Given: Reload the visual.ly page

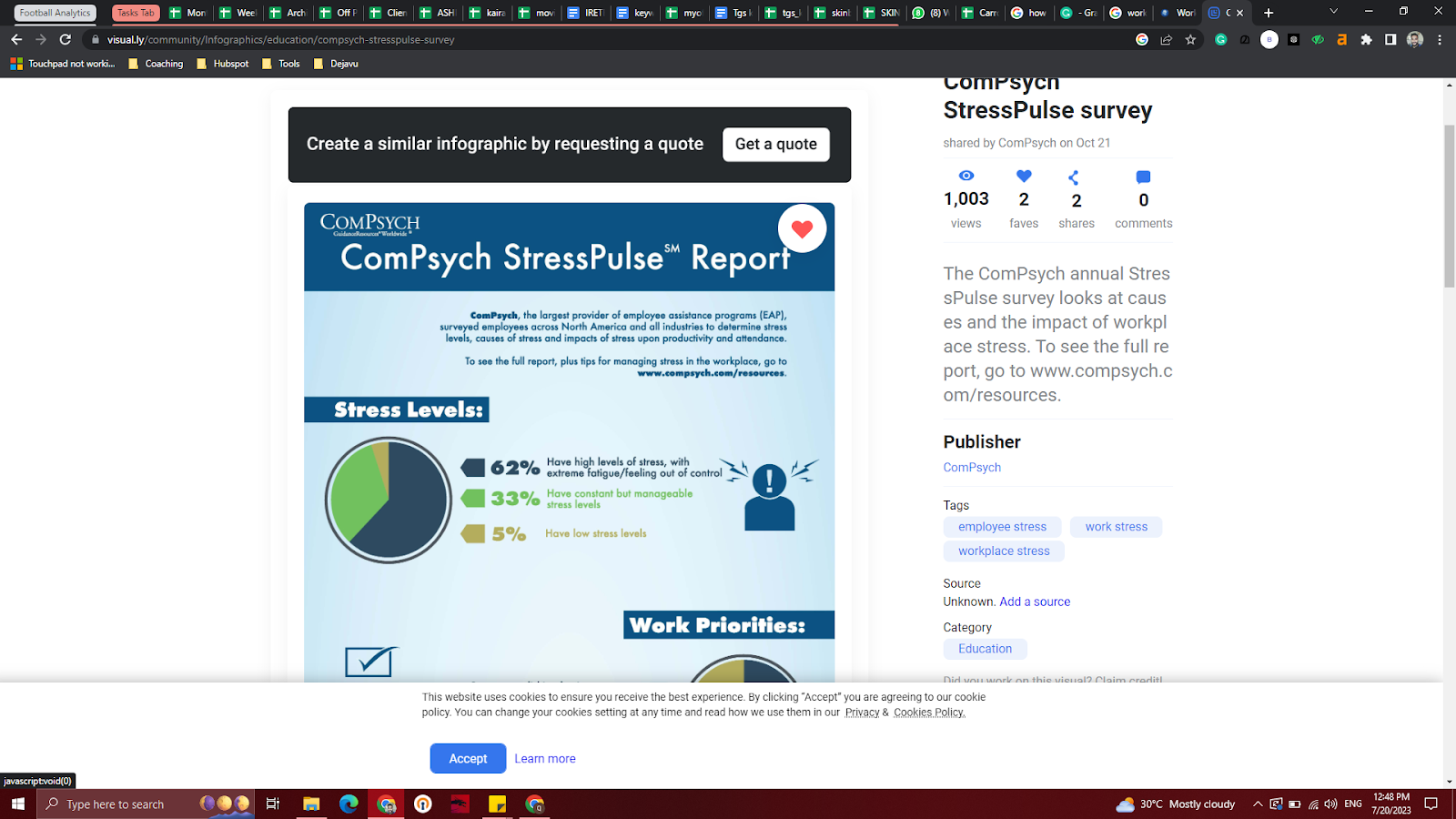Looking at the screenshot, I should coord(66,39).
